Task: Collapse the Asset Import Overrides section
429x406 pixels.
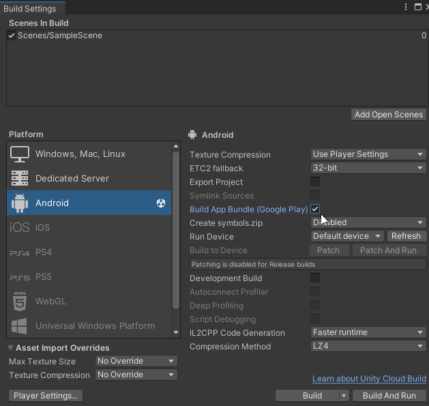Action: (x=11, y=348)
